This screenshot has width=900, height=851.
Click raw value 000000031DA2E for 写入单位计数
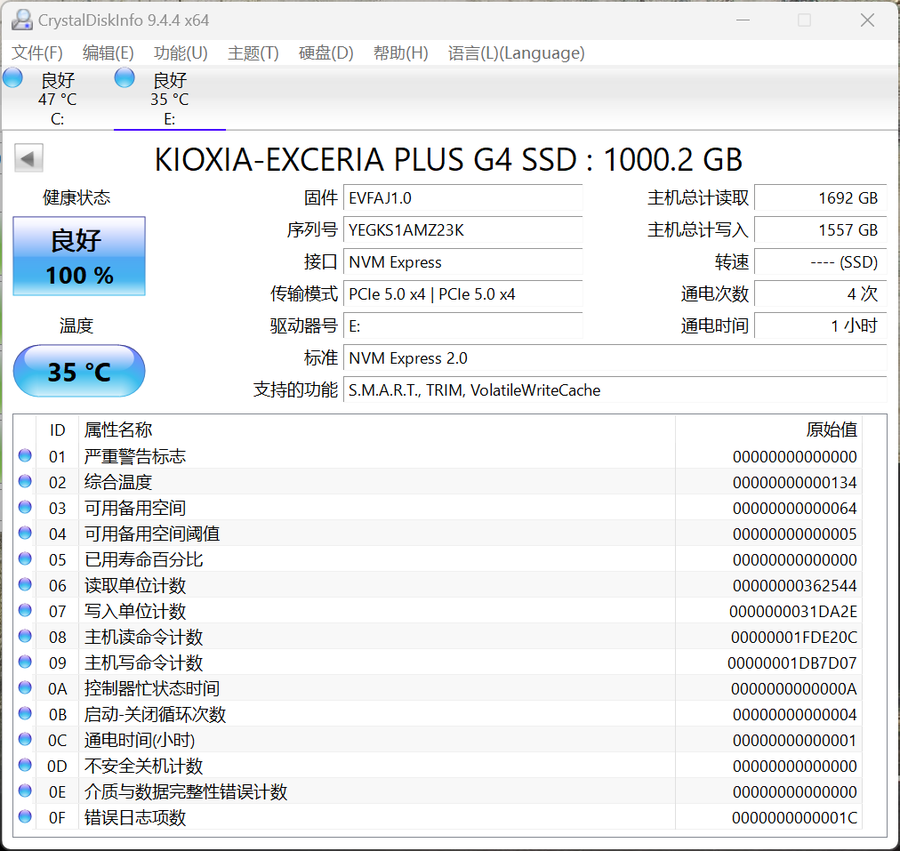point(793,612)
